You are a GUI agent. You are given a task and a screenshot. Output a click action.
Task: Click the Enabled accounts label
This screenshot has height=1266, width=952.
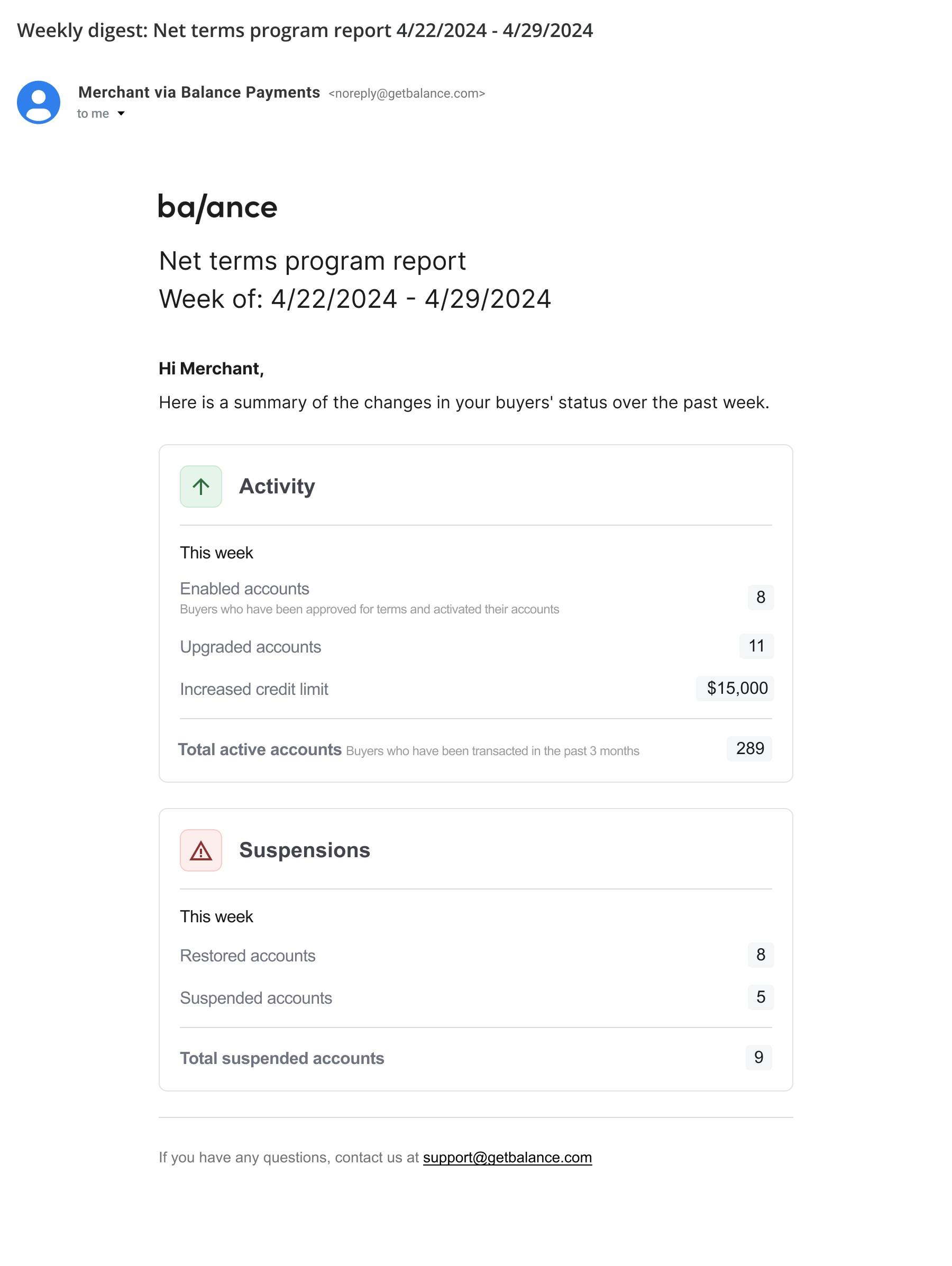click(244, 589)
